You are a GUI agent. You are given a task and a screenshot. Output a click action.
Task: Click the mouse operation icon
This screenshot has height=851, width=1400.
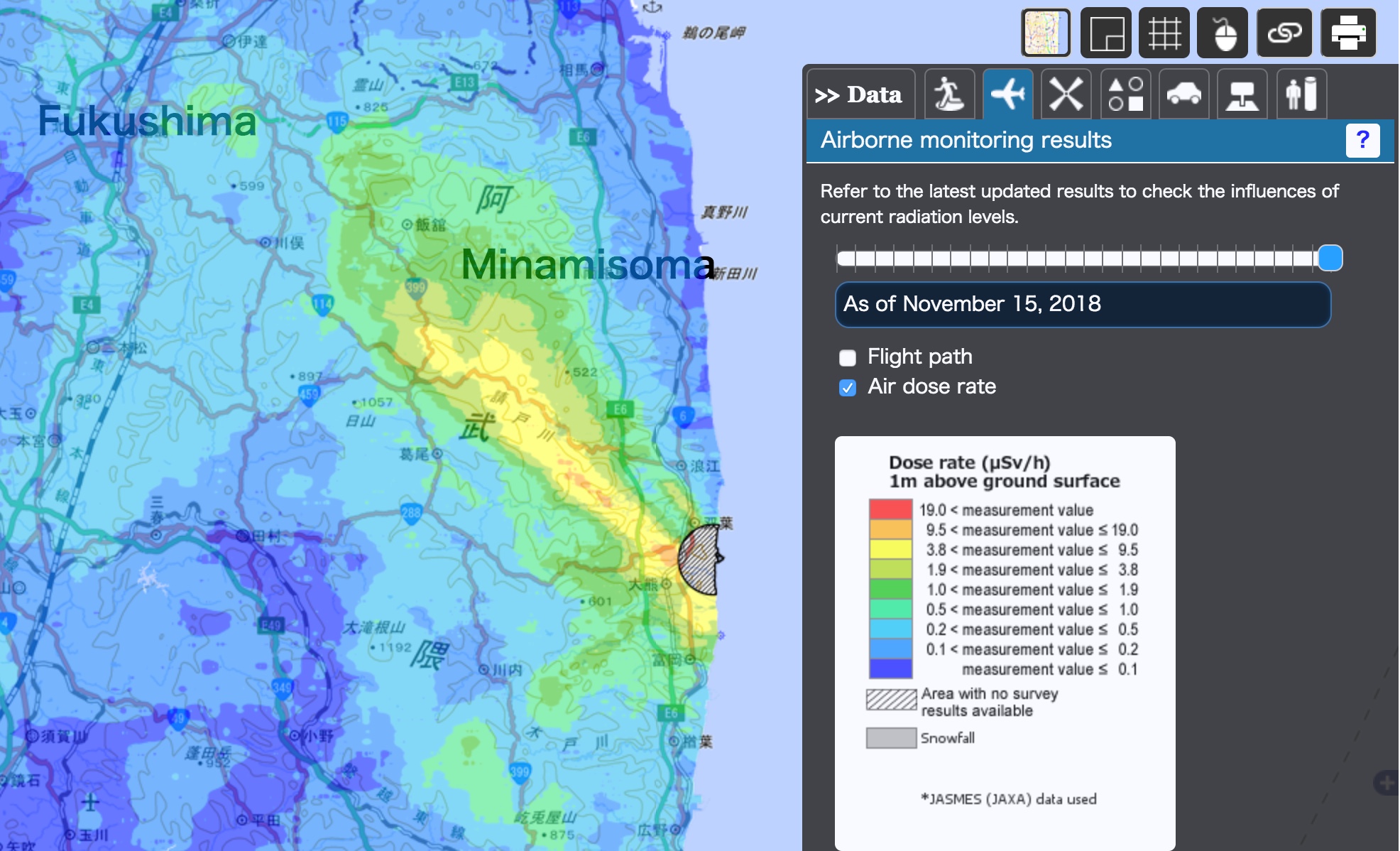1223,33
